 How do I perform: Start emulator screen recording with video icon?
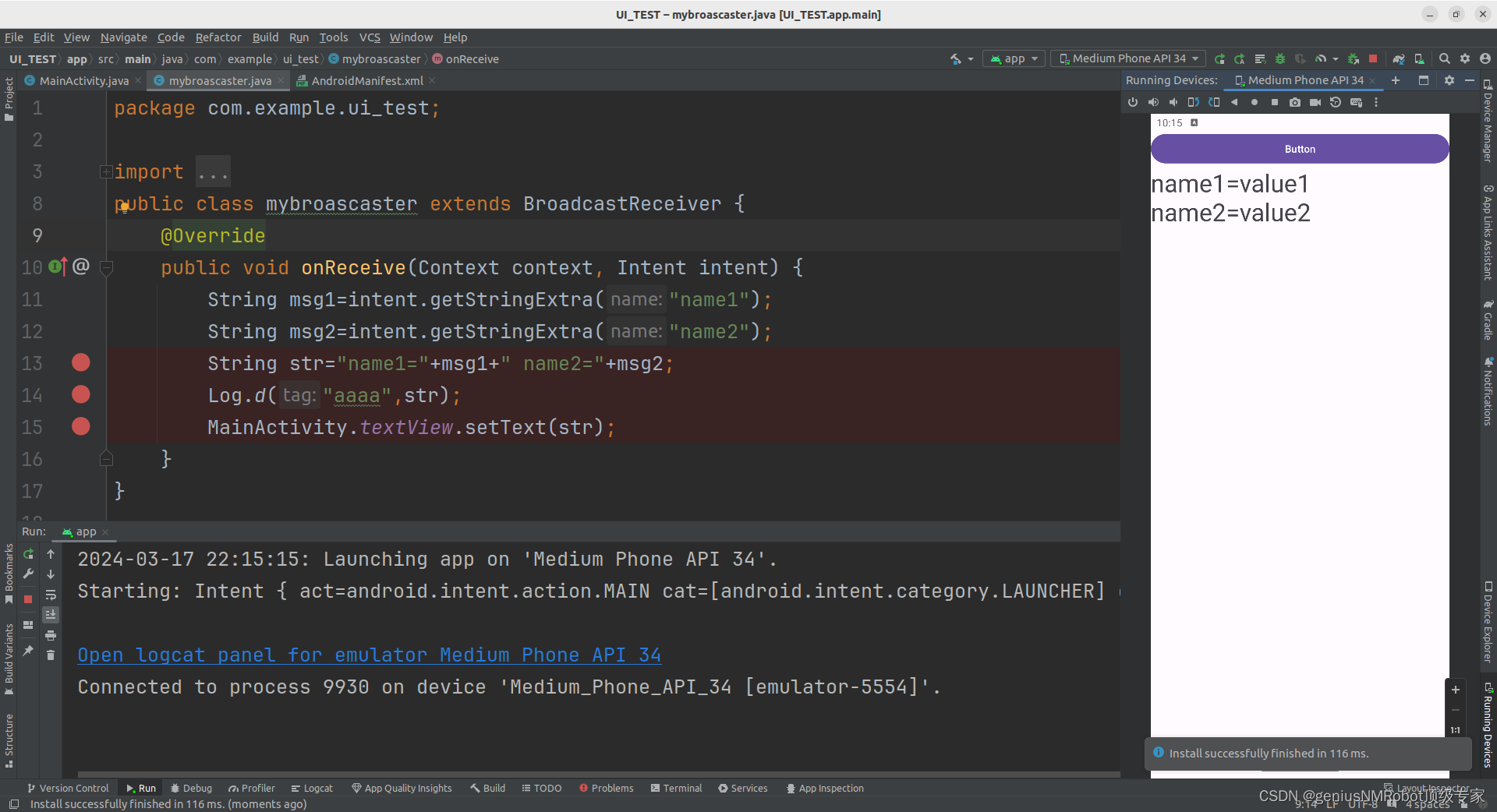click(x=1315, y=103)
